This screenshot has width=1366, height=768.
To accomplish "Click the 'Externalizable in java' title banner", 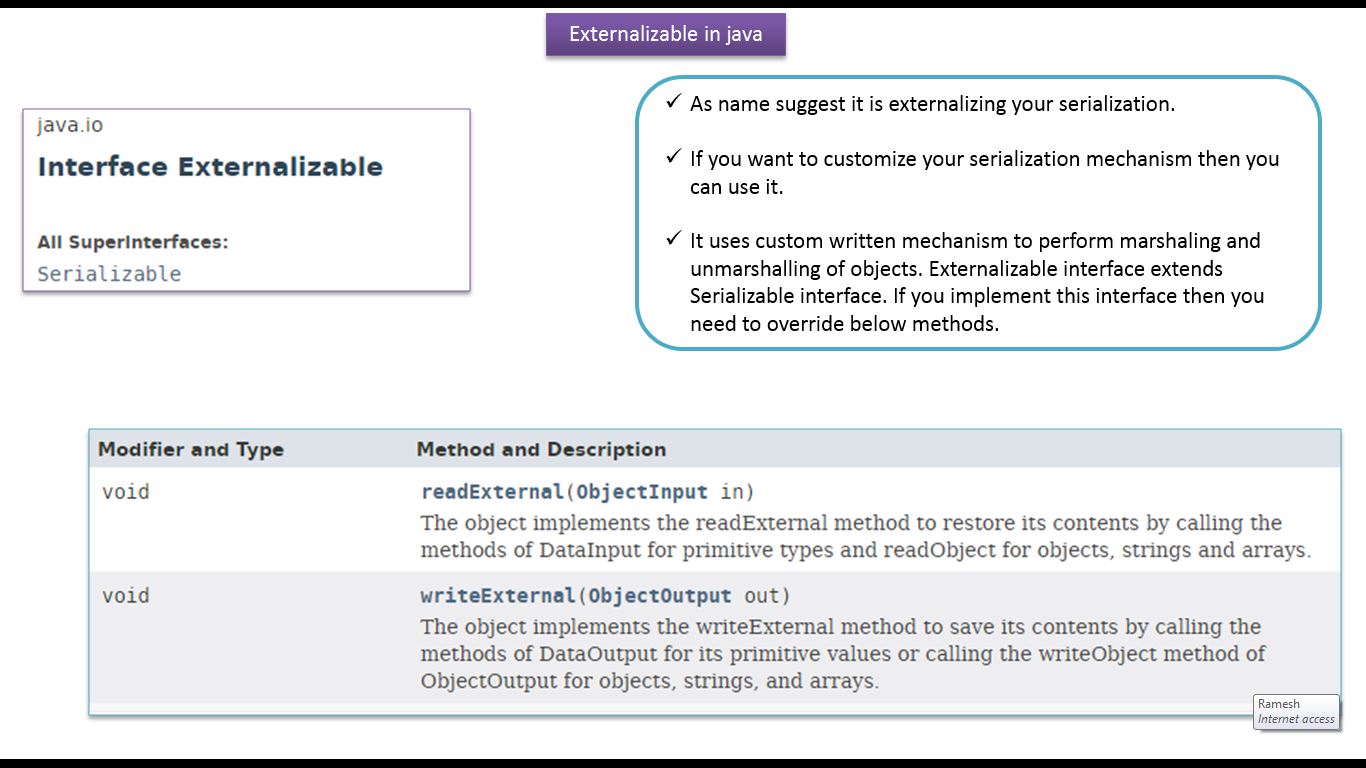I will click(x=665, y=34).
